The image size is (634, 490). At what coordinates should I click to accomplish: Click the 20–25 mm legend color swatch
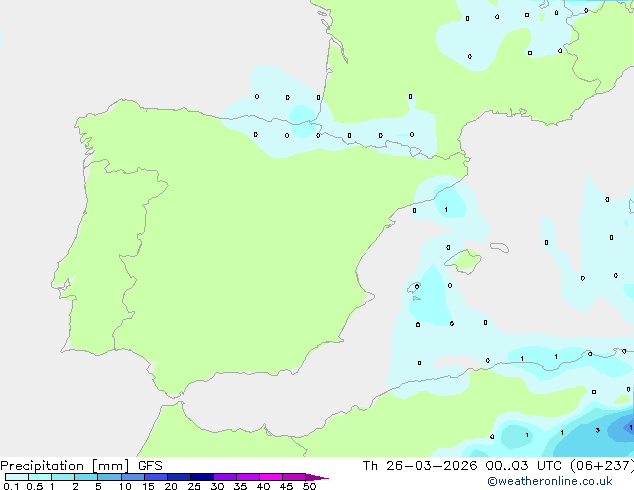(179, 477)
